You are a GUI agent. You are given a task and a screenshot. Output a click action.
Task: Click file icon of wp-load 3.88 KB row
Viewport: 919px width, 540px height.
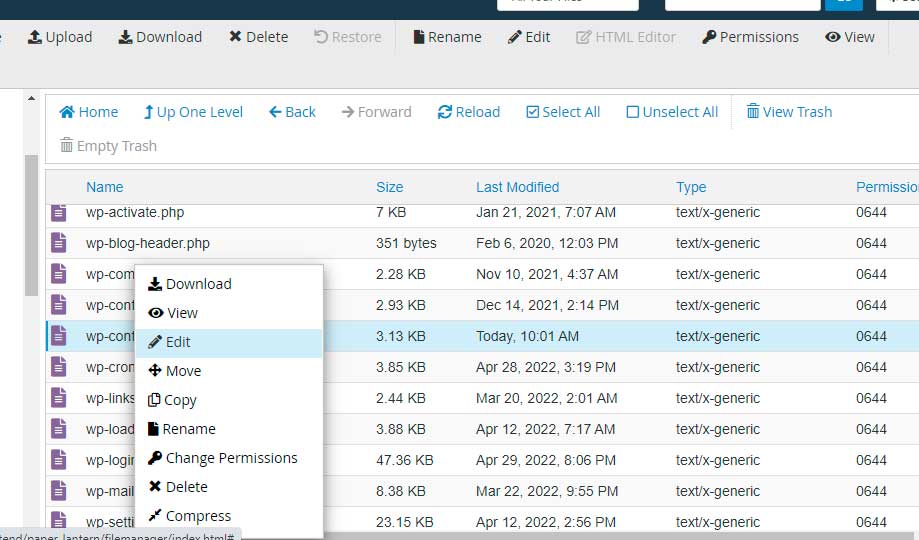(x=59, y=429)
